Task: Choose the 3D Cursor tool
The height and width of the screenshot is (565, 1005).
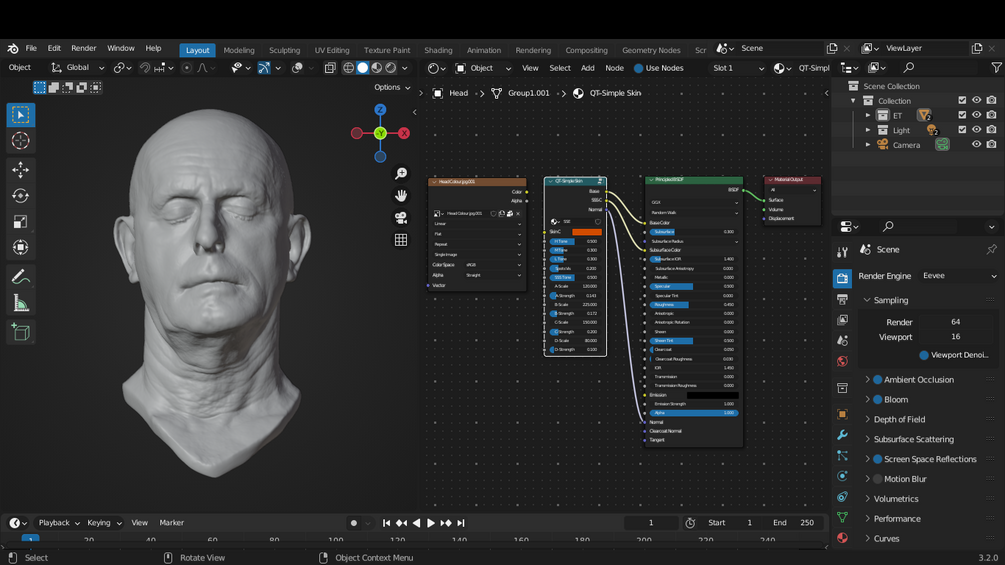Action: pyautogui.click(x=21, y=142)
